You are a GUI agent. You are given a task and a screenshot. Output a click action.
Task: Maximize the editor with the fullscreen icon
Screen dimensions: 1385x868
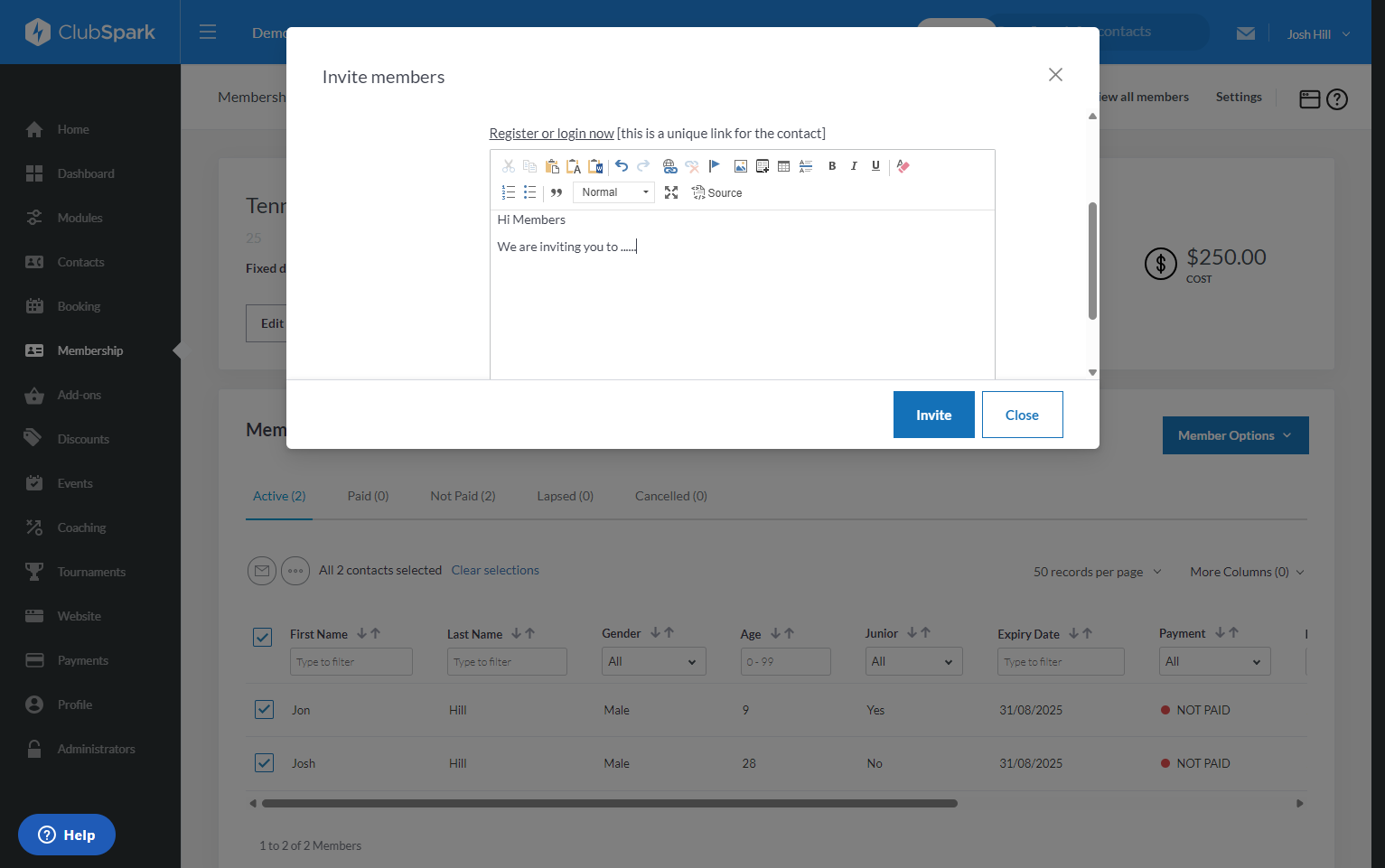point(671,192)
